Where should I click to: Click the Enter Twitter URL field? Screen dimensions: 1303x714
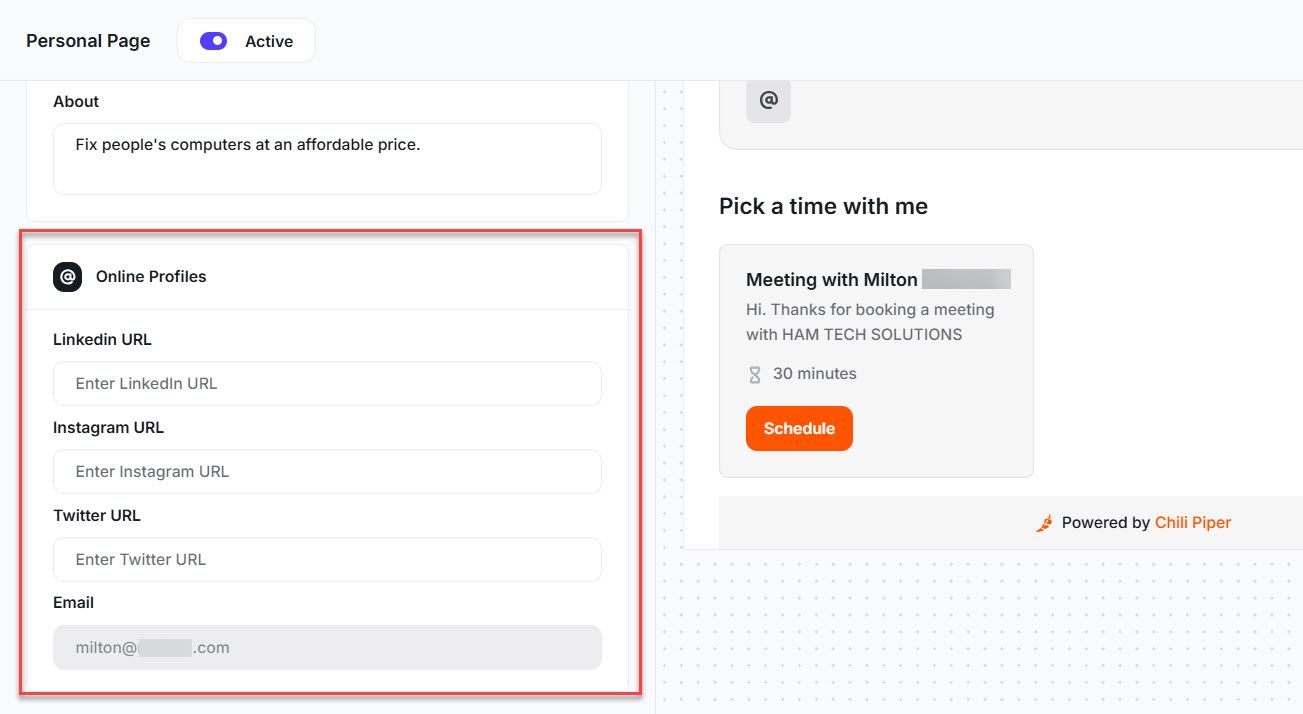coord(327,559)
